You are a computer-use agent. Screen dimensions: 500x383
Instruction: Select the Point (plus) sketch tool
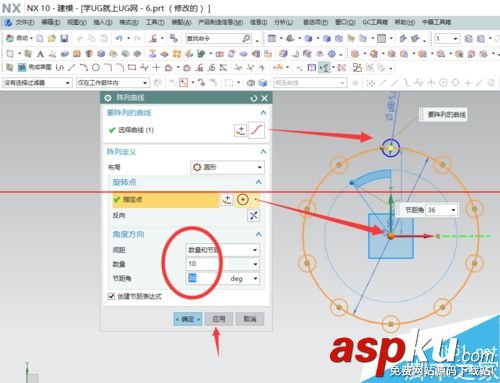click(x=156, y=68)
